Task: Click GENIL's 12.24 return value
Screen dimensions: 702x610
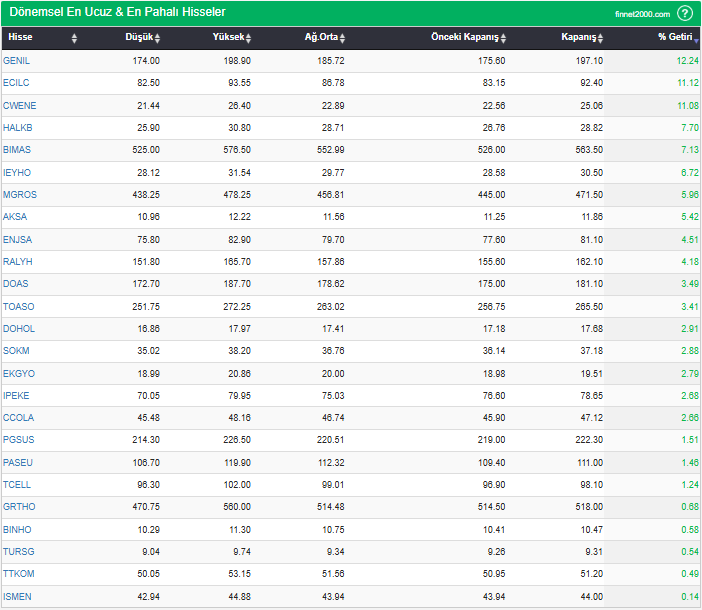Action: (686, 61)
